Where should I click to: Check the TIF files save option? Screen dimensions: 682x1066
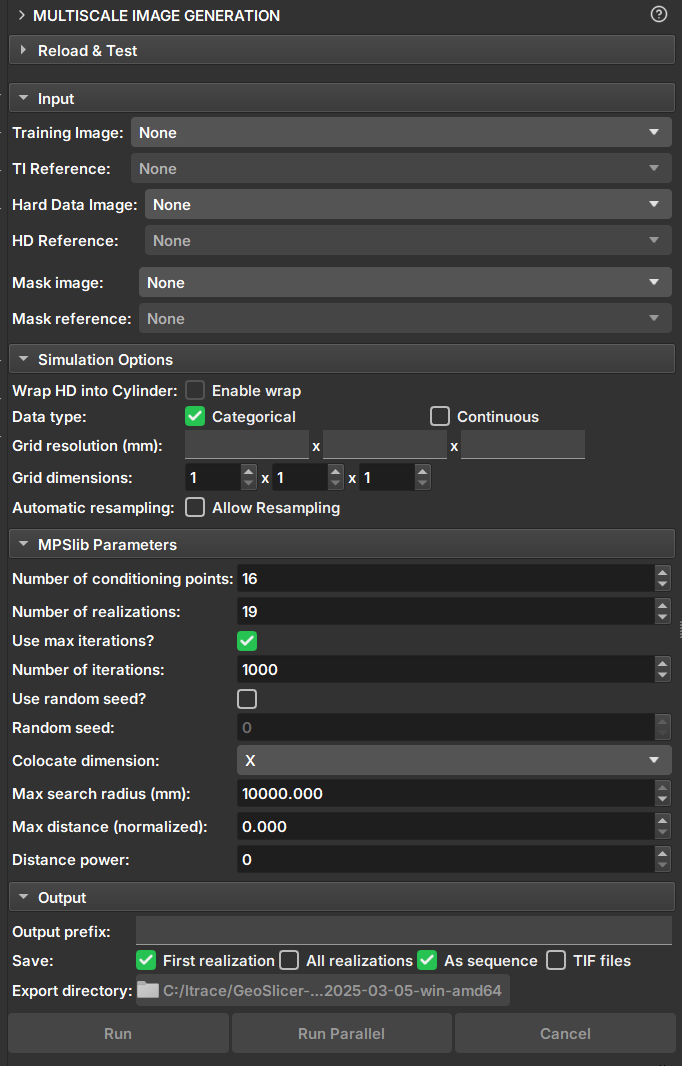click(x=556, y=960)
